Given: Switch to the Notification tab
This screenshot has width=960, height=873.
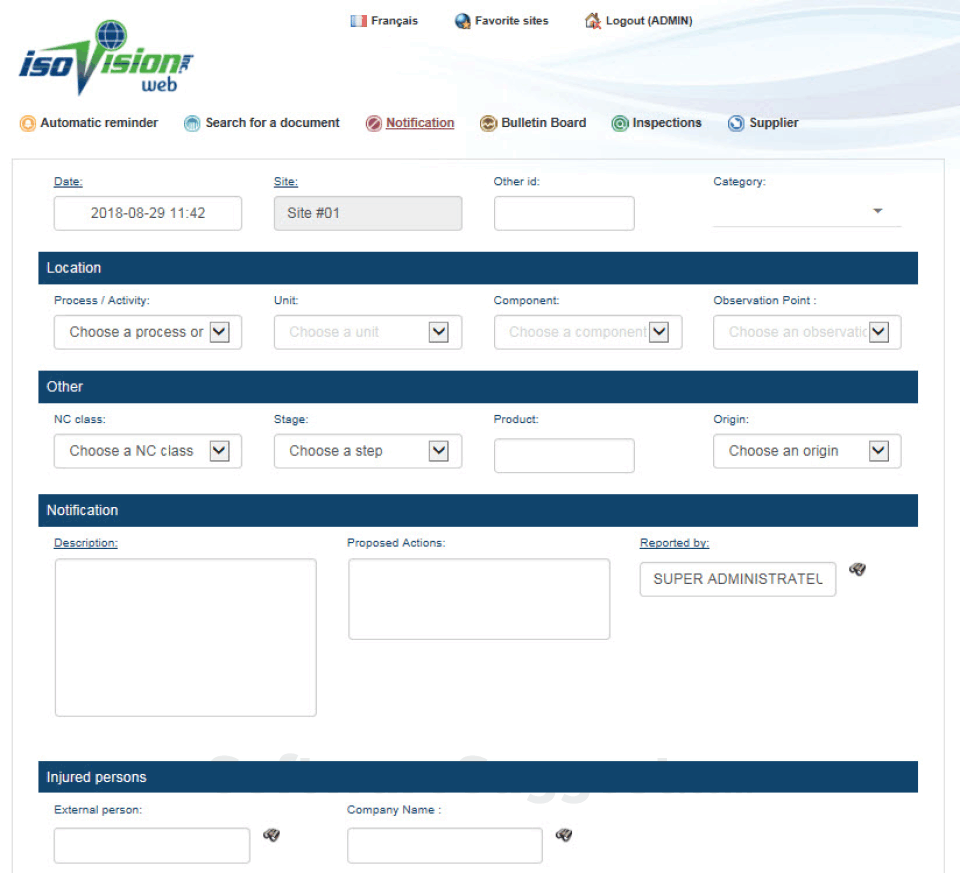Looking at the screenshot, I should click(419, 122).
